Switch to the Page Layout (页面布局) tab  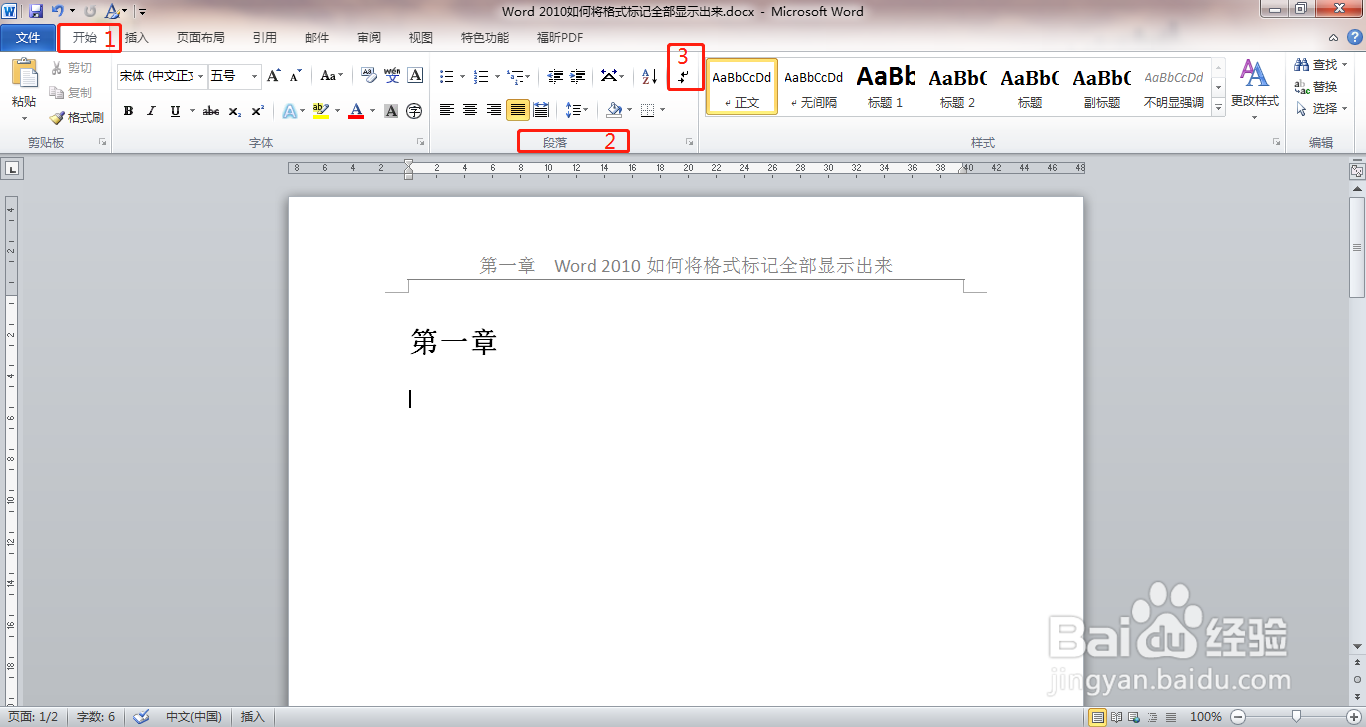pos(201,38)
